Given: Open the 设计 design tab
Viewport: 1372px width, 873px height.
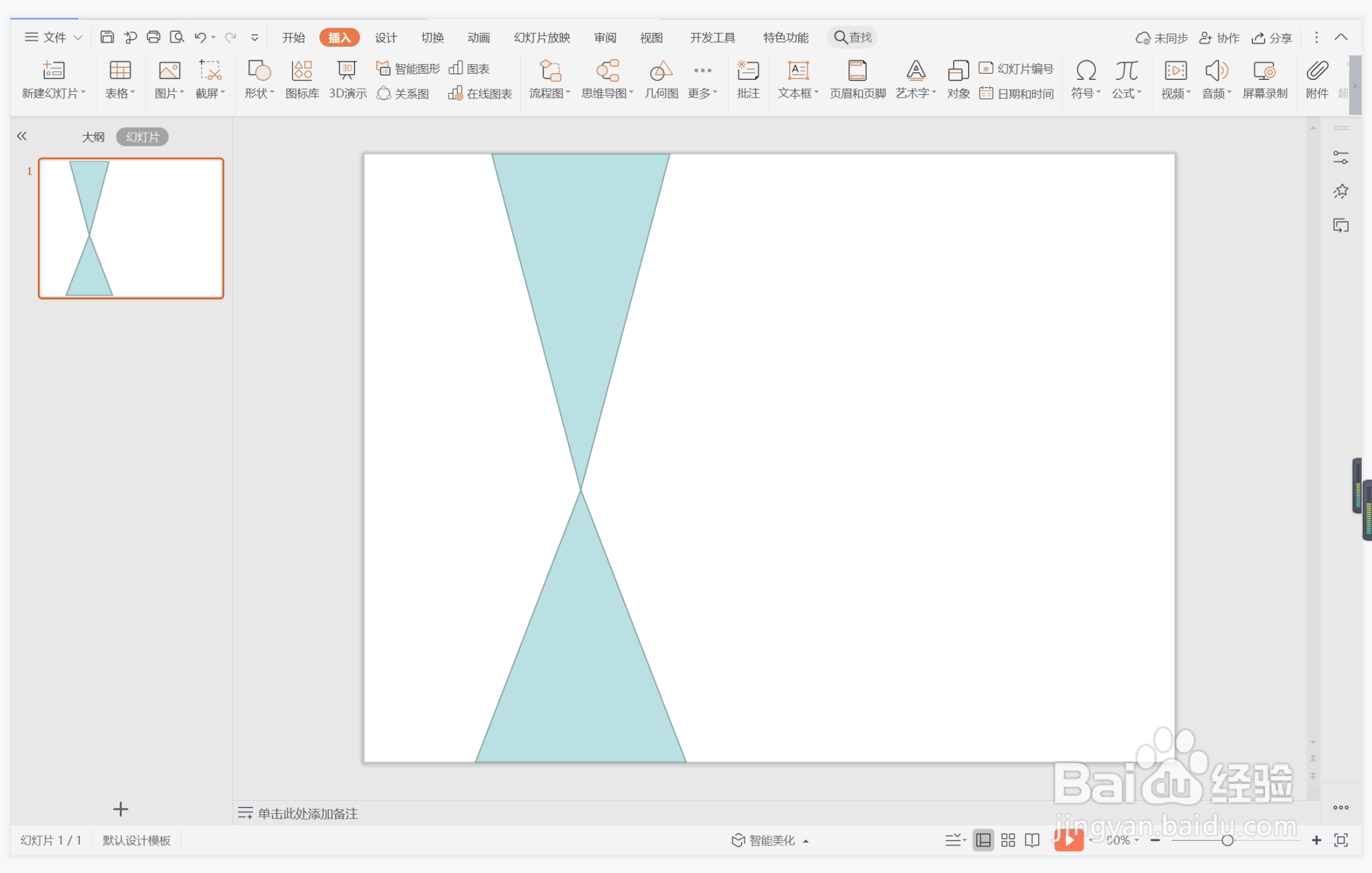Looking at the screenshot, I should 385,37.
